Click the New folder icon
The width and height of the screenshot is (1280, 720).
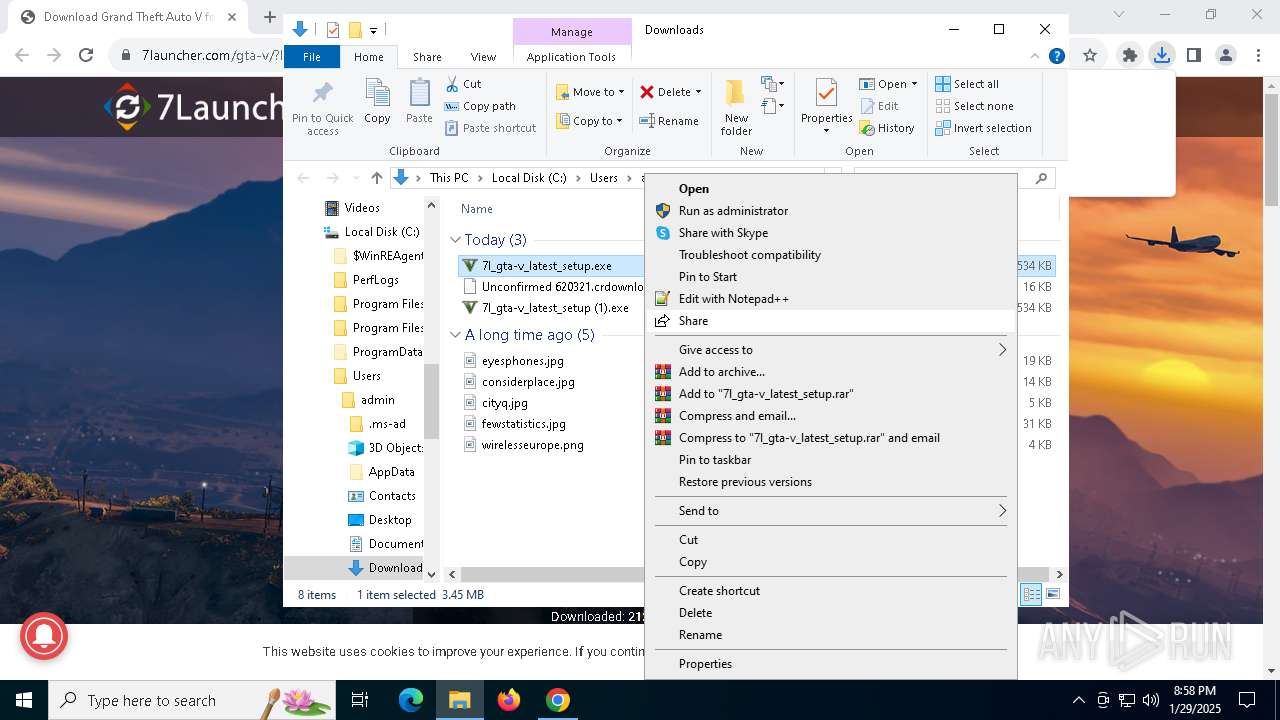736,93
